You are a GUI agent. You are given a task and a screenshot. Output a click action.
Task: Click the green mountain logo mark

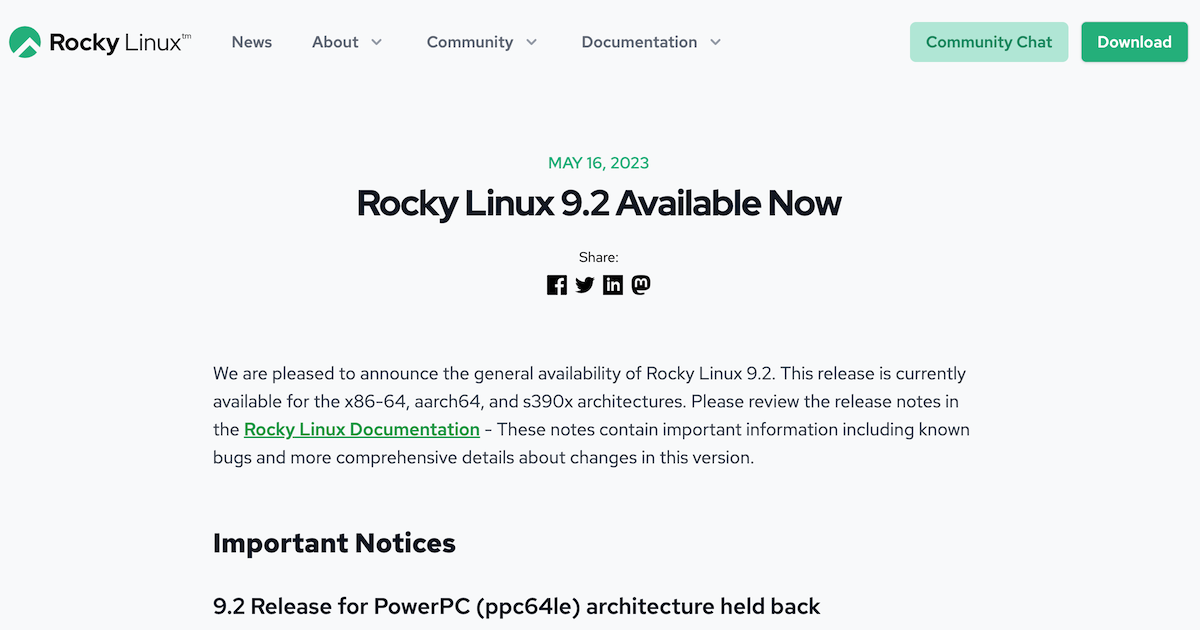(x=27, y=41)
